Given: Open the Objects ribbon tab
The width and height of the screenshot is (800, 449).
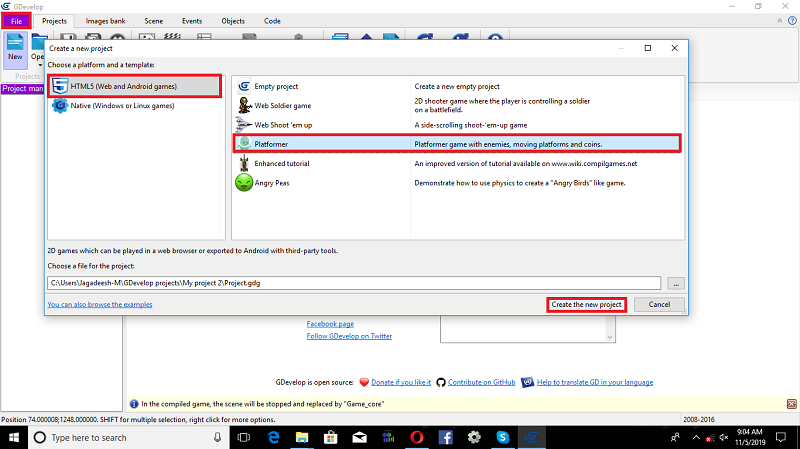Looking at the screenshot, I should [233, 21].
